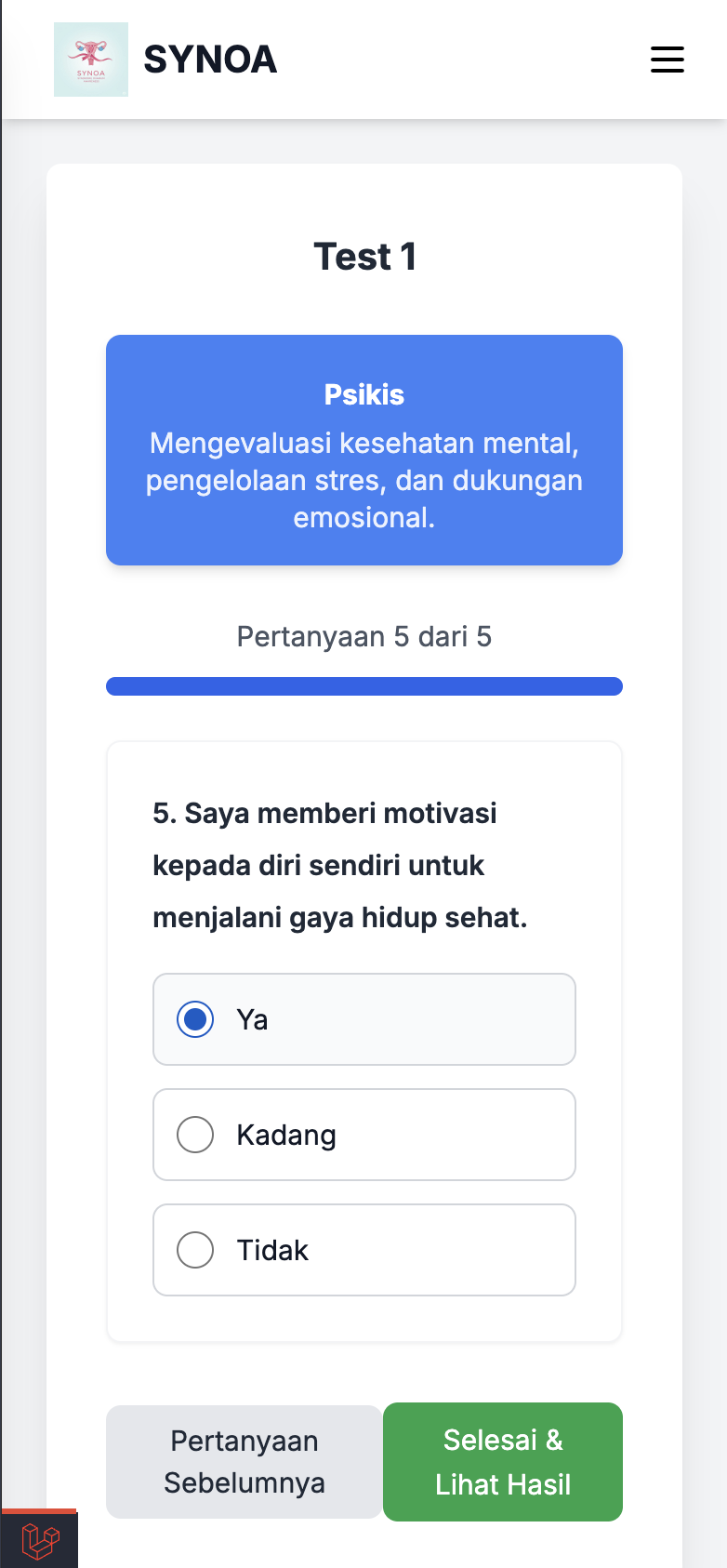Click the "Kadang" answer label text
The image size is (727, 1568).
coord(286,1136)
